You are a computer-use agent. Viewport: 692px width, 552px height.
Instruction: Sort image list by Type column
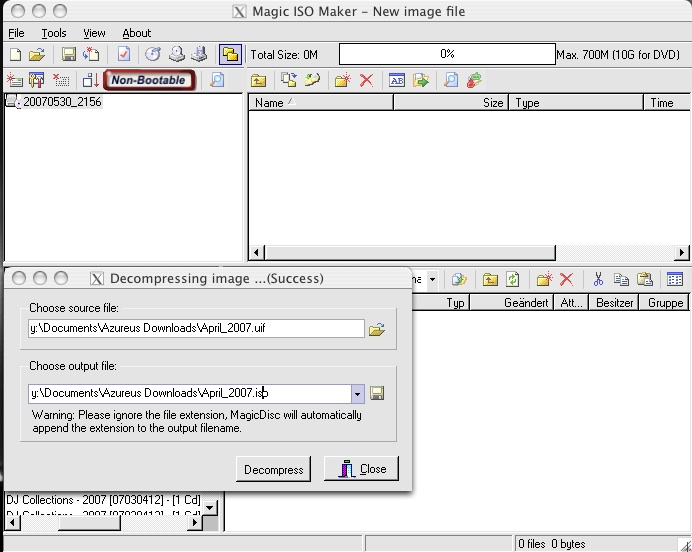click(x=576, y=103)
